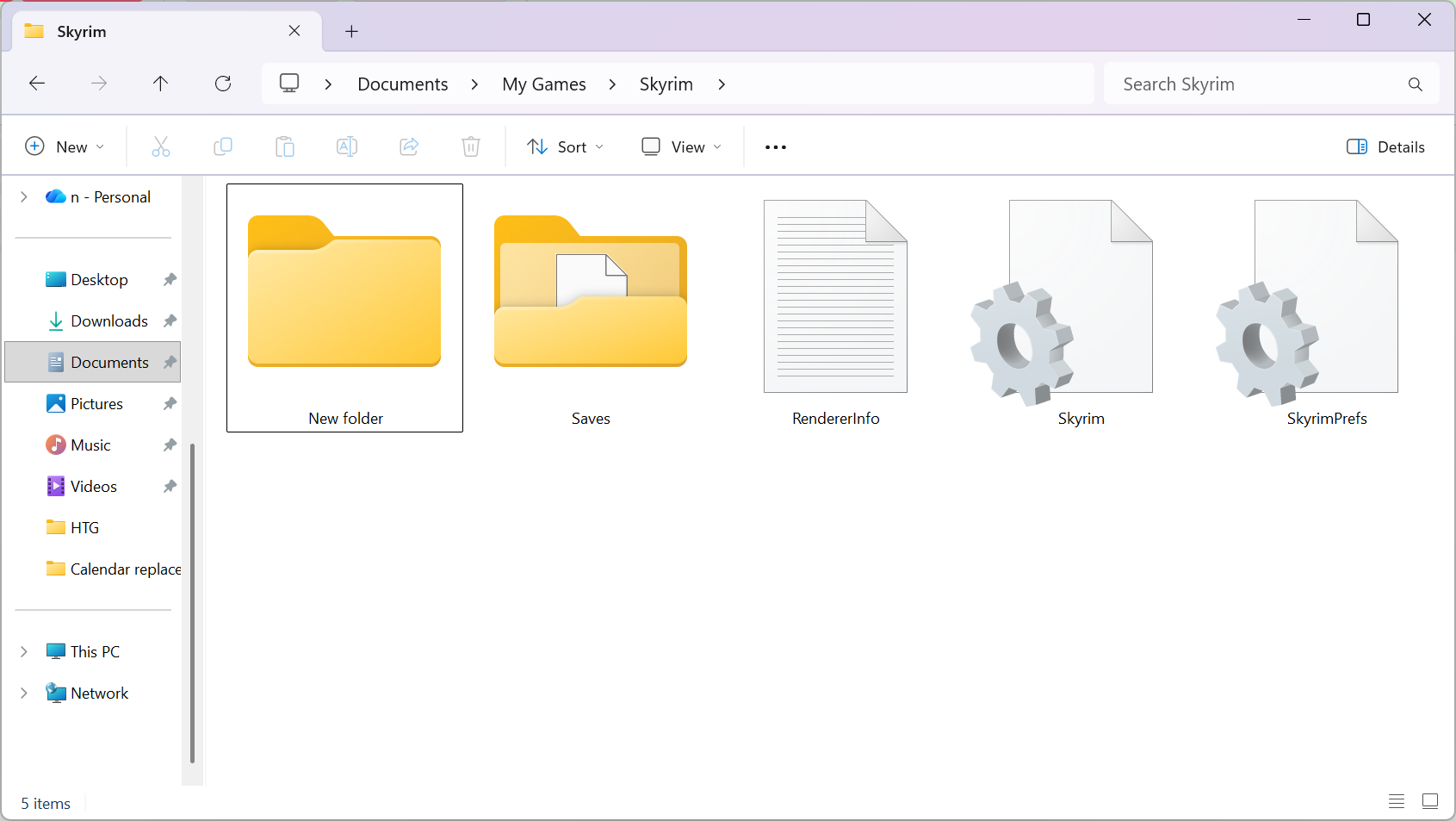Viewport: 1456px width, 821px height.
Task: Click the Delete trash can icon
Action: (471, 146)
